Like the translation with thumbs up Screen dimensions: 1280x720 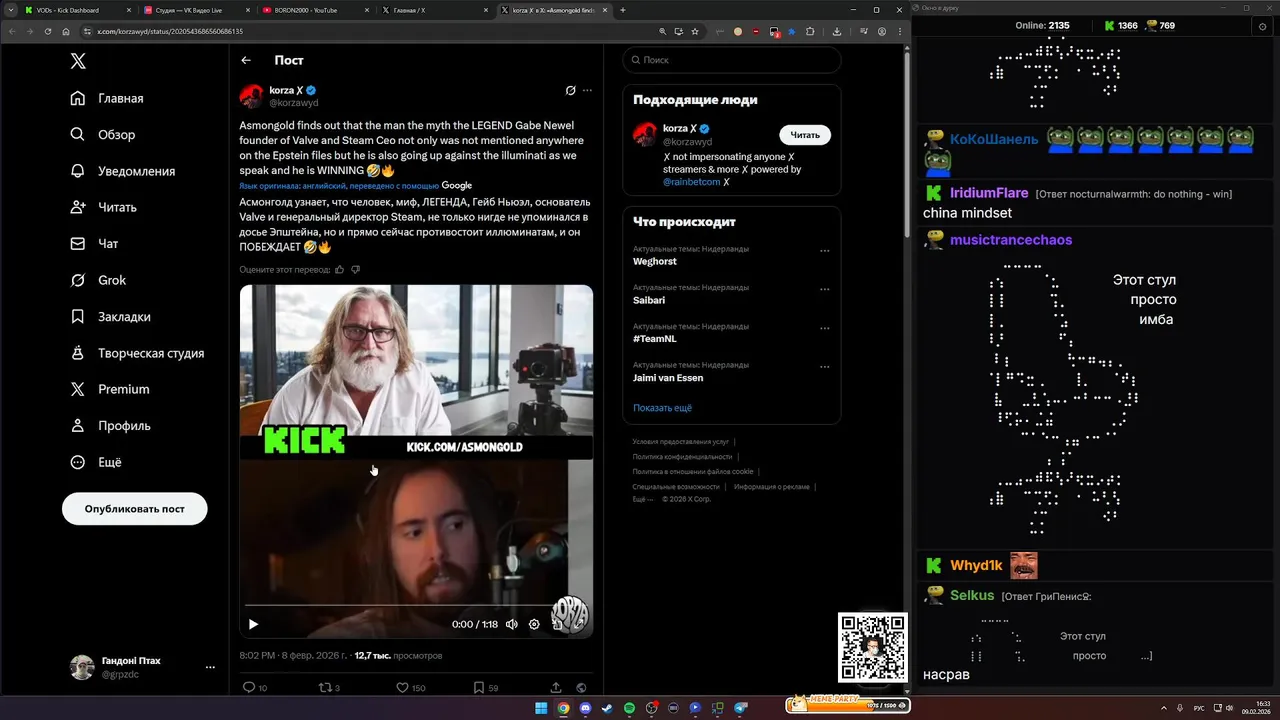click(339, 269)
